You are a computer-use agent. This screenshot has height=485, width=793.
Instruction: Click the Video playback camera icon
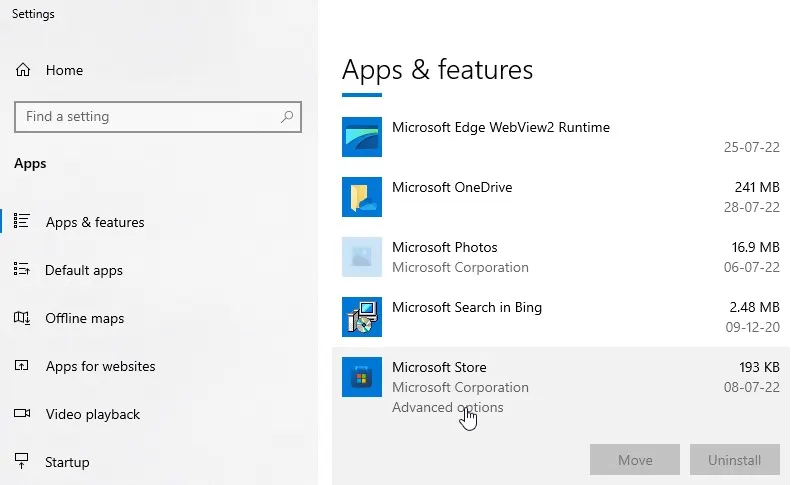point(22,413)
